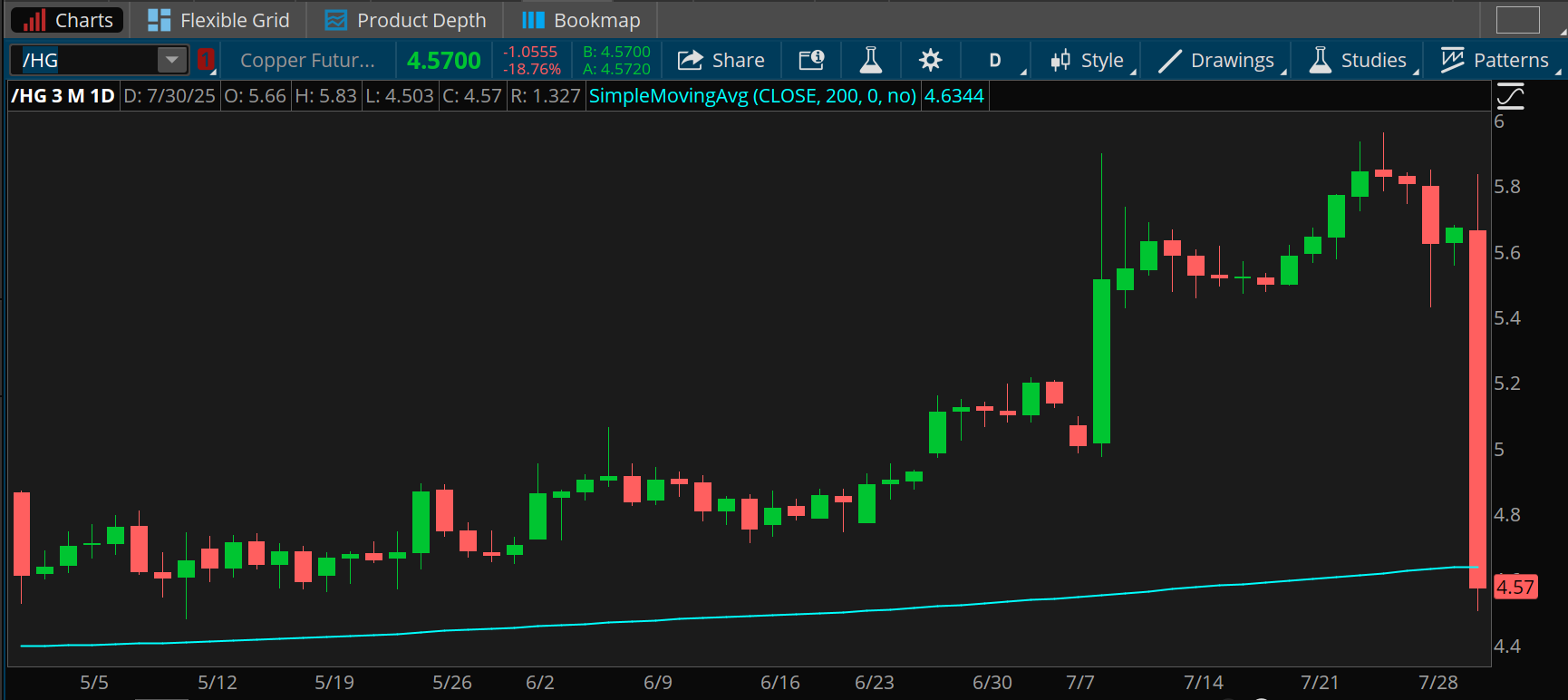Click the net change -1.0555 value

tap(530, 52)
